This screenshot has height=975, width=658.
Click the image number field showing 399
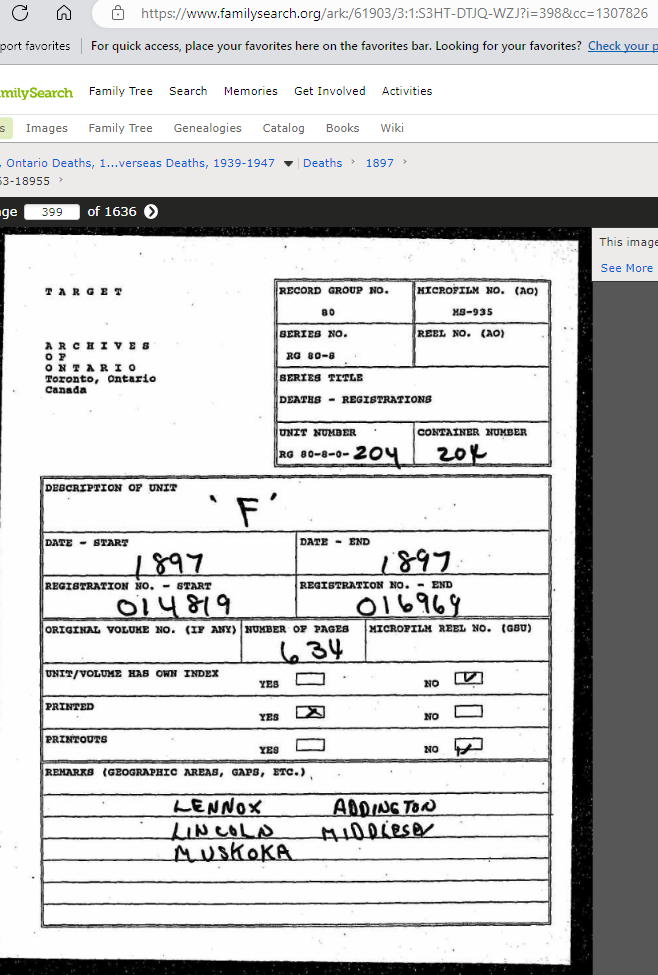(52, 212)
